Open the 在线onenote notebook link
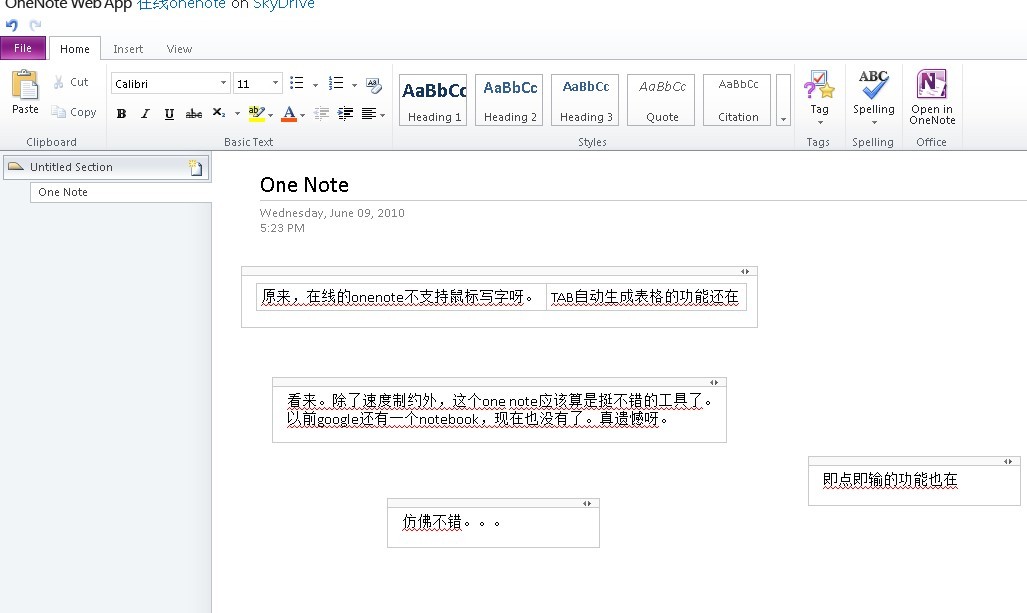Image resolution: width=1027 pixels, height=613 pixels. 181,5
